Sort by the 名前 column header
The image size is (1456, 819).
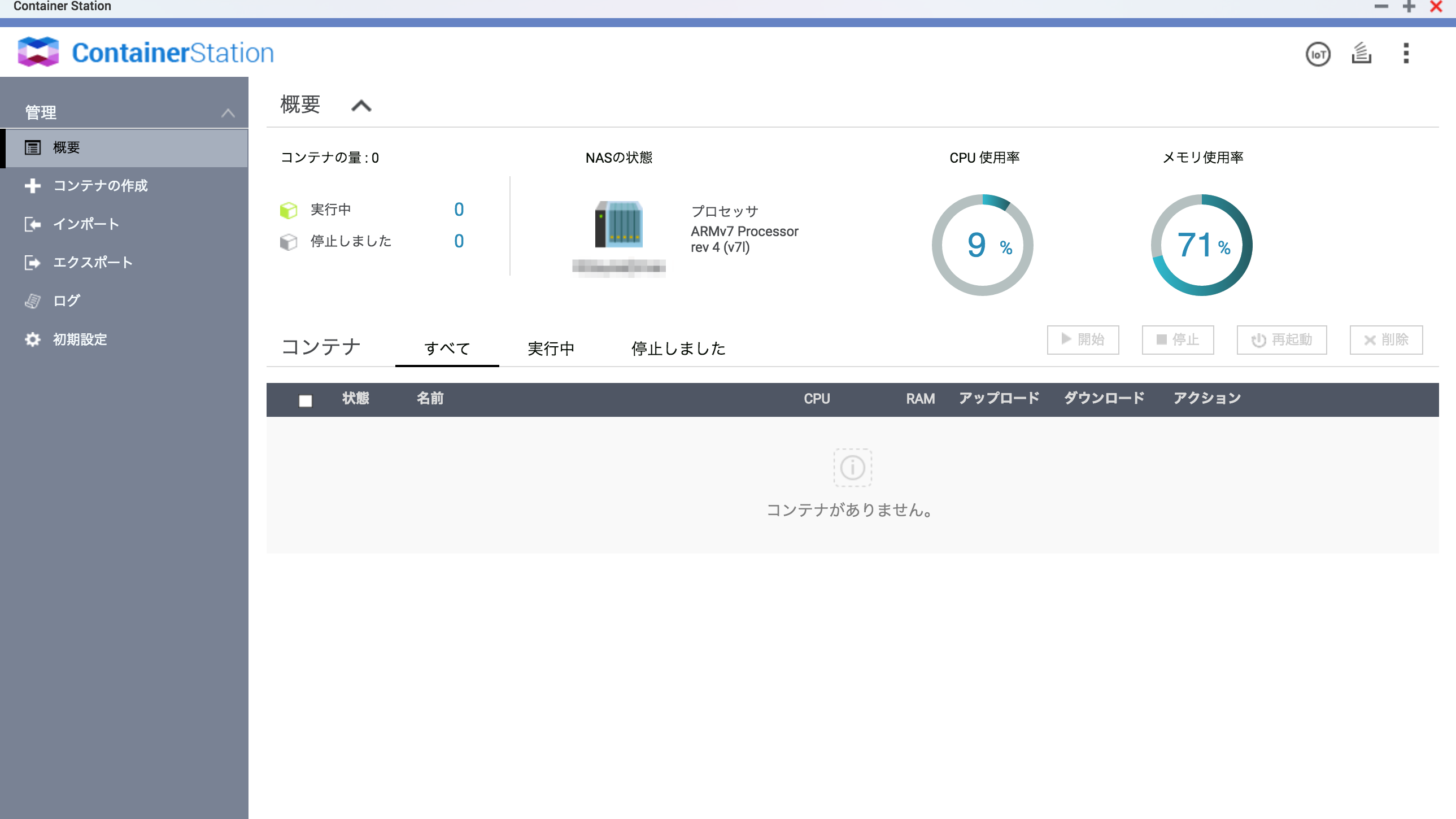430,398
